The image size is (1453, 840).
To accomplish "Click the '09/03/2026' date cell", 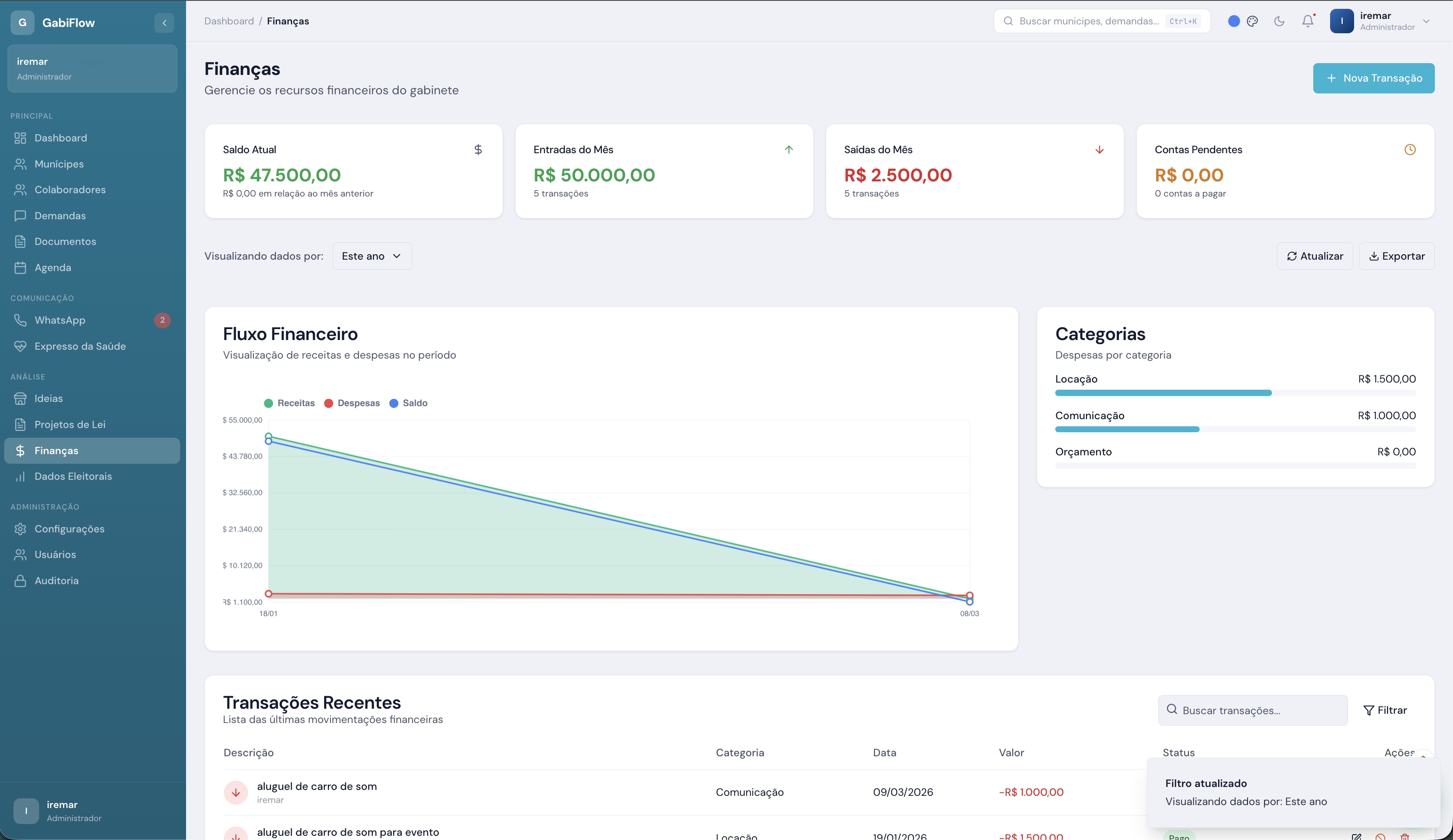I will 903,792.
